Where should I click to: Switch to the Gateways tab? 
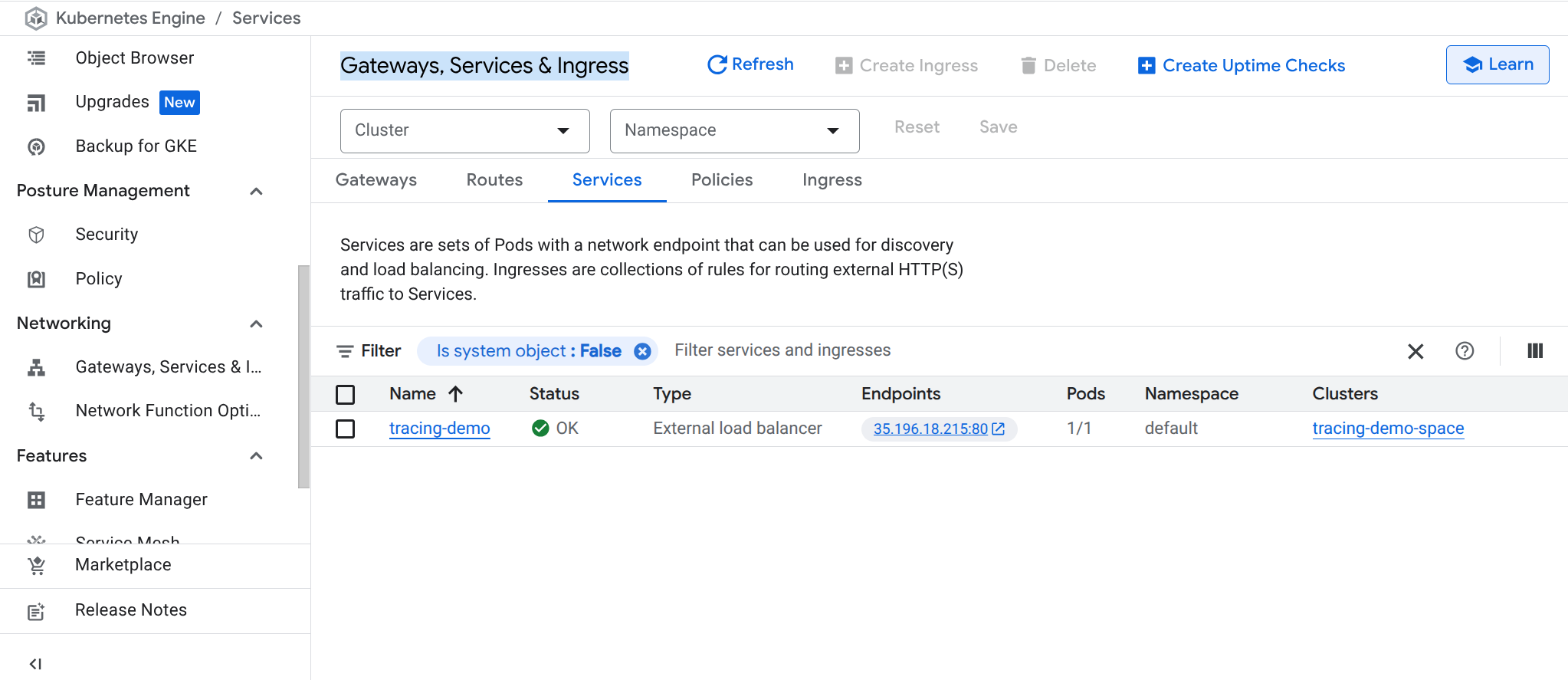(376, 180)
